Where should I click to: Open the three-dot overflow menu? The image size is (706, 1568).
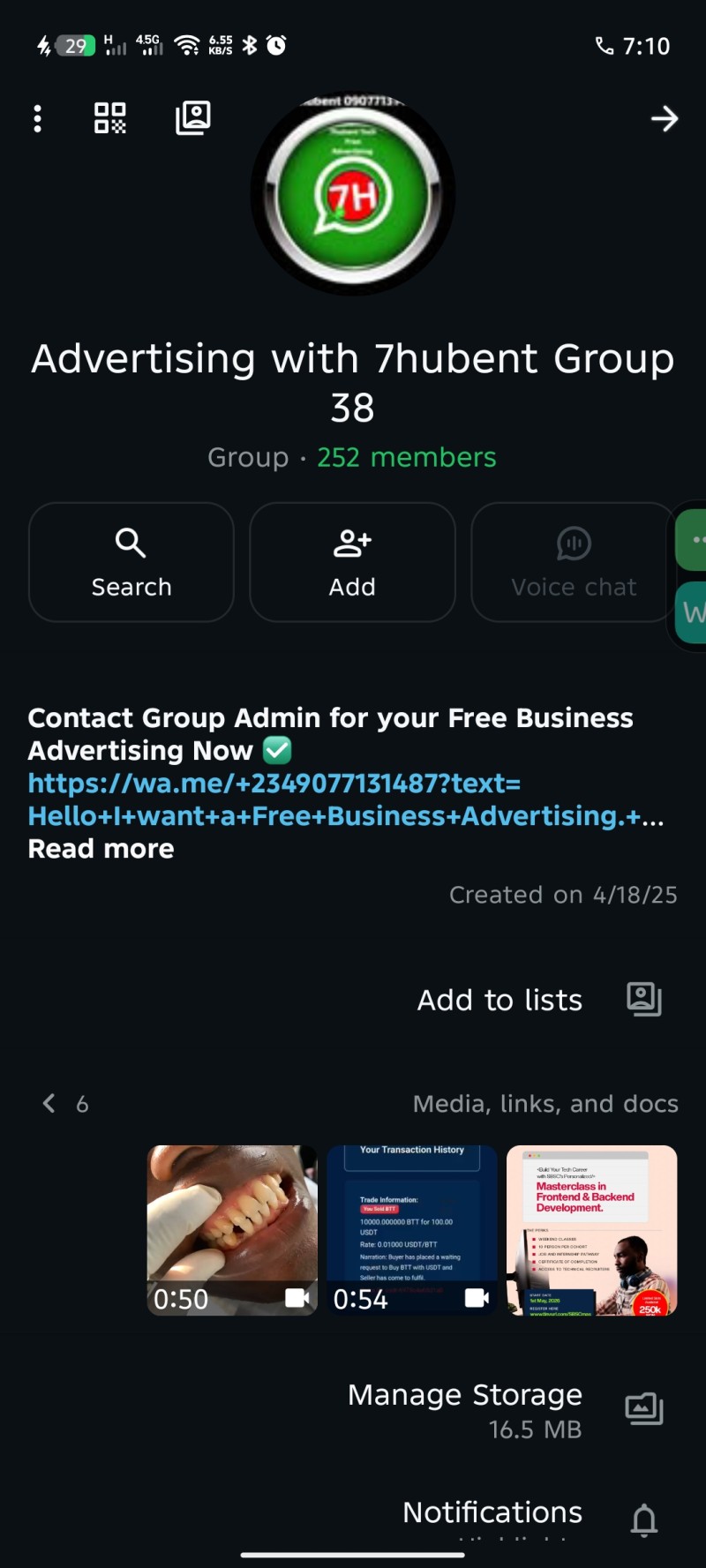[x=37, y=118]
